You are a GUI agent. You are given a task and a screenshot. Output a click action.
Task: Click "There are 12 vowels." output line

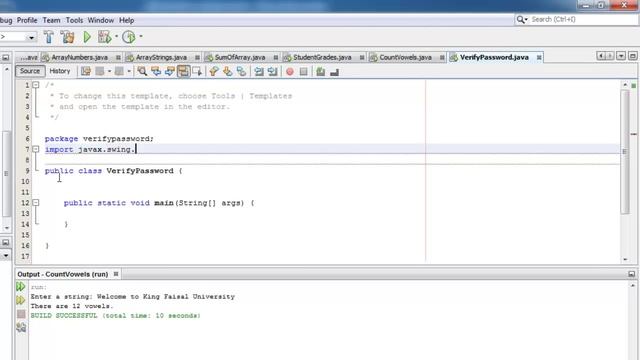coord(72,306)
